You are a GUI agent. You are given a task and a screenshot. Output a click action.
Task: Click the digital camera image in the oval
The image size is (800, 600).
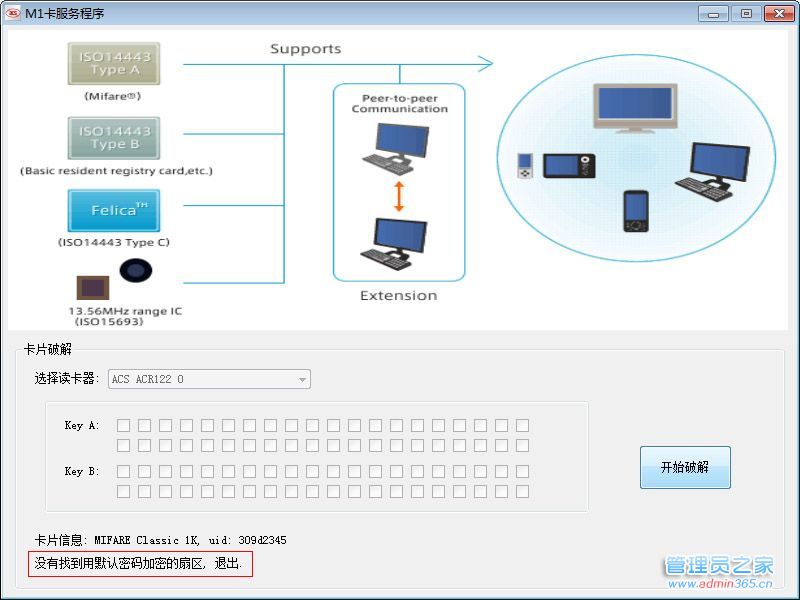pos(569,166)
